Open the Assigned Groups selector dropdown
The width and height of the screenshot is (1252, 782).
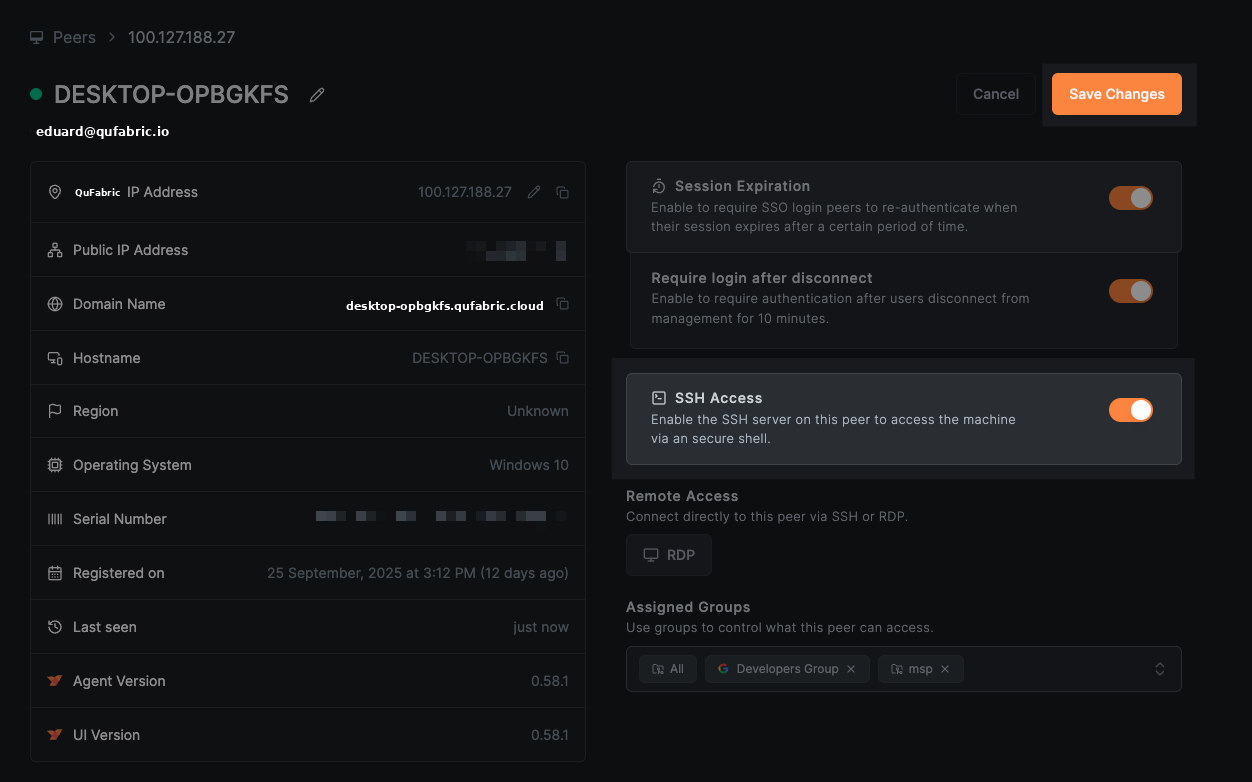coord(1159,668)
